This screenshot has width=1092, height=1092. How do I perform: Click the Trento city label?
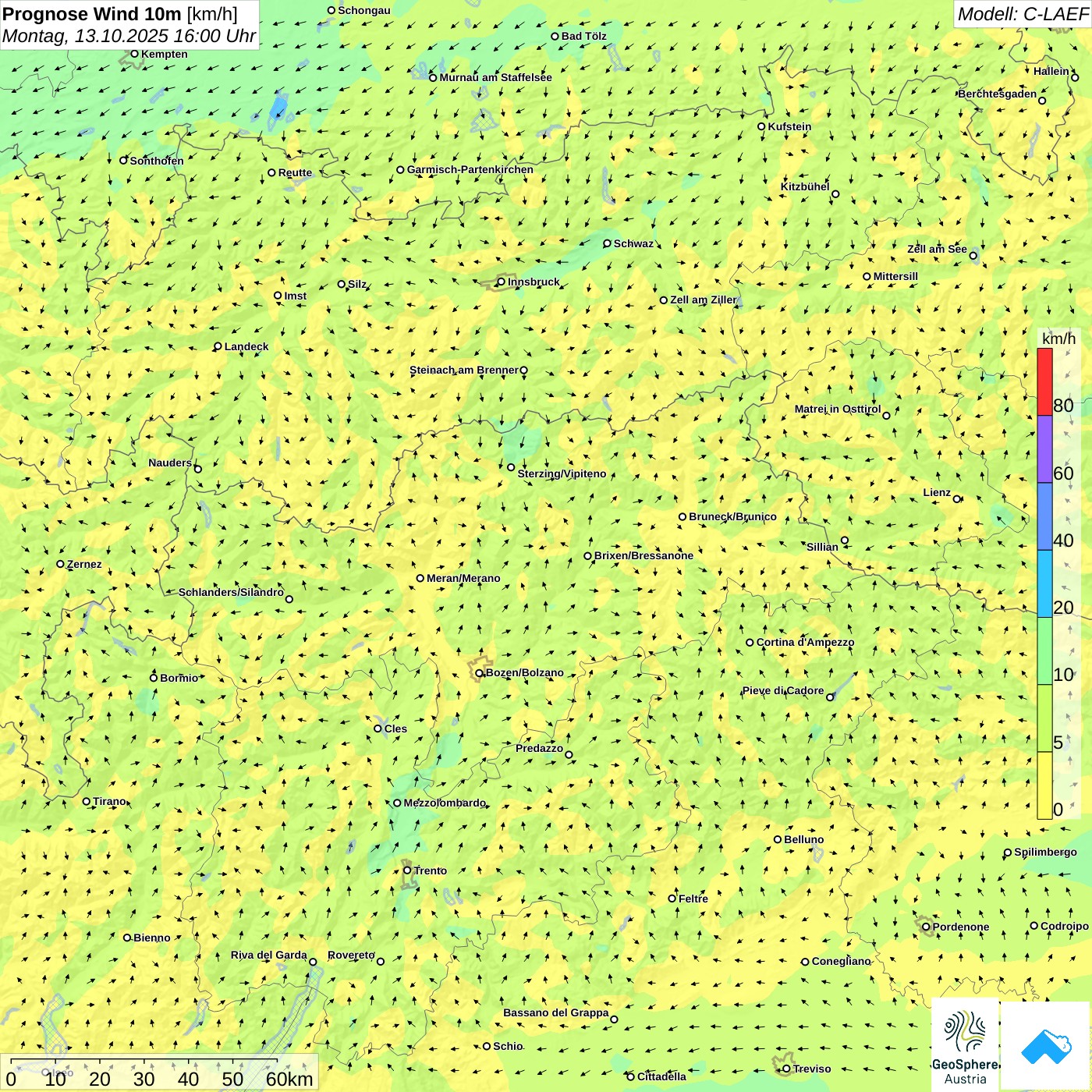click(x=431, y=870)
